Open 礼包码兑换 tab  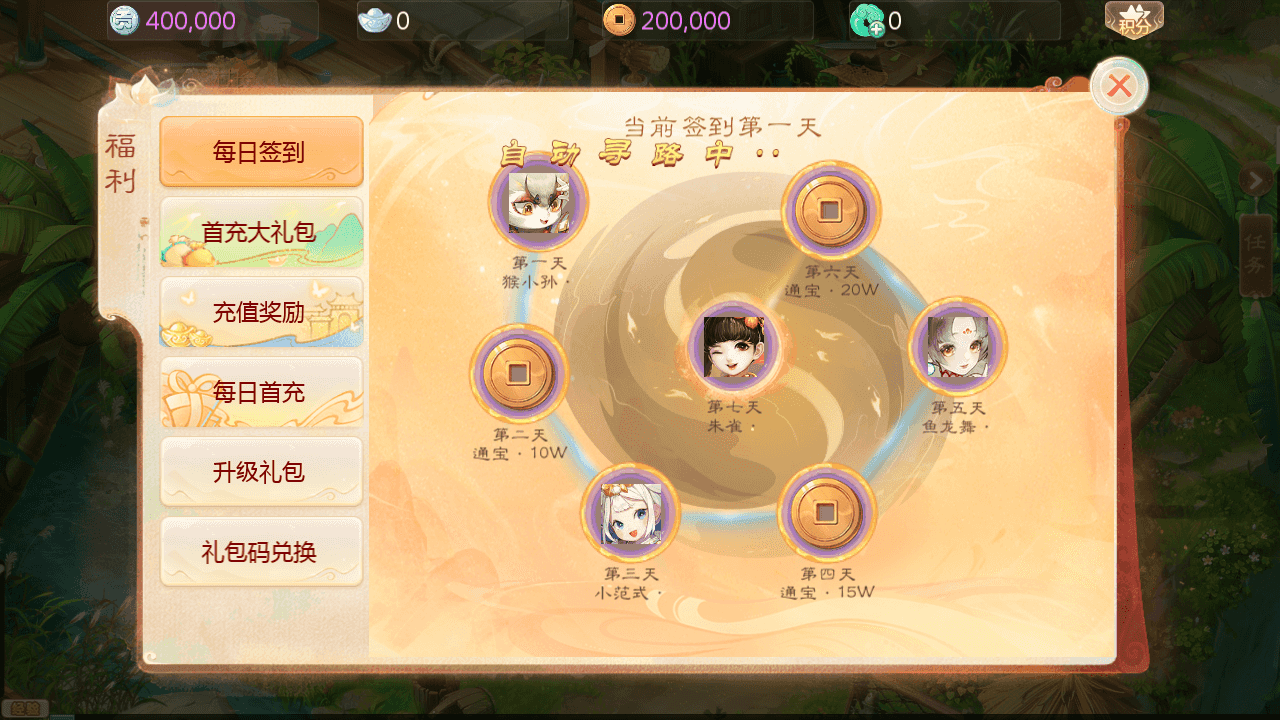[261, 552]
